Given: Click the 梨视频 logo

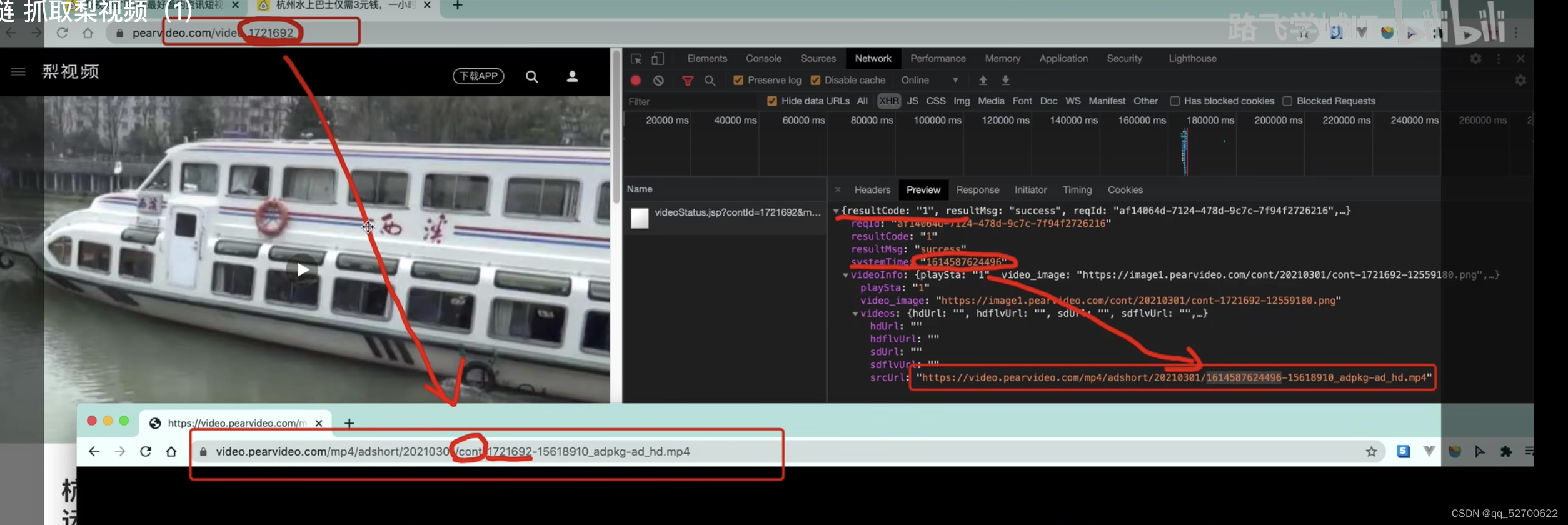Looking at the screenshot, I should [x=70, y=72].
